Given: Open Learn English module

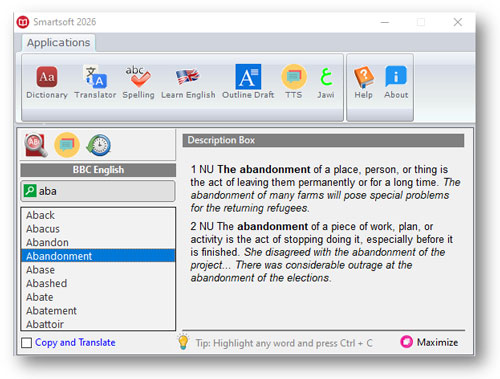Looking at the screenshot, I should tap(188, 82).
